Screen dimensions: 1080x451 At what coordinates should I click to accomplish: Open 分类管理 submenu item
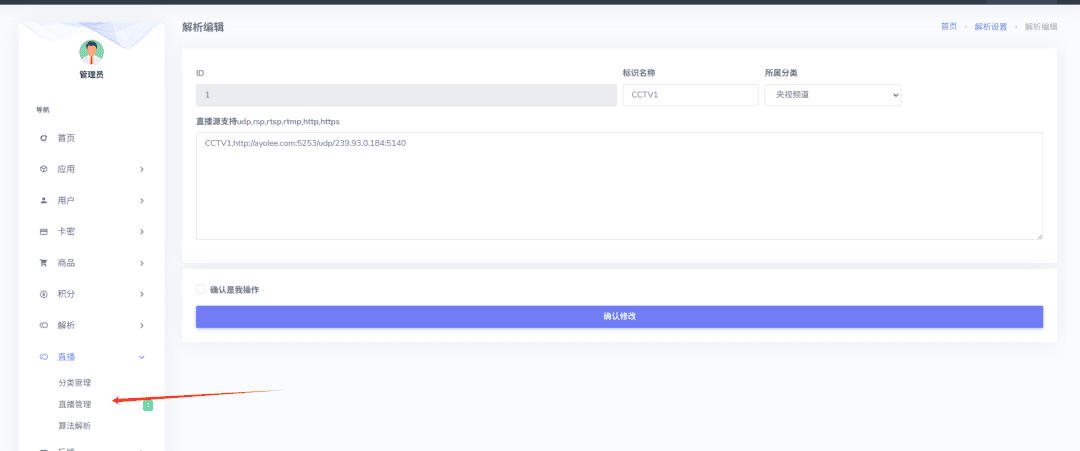(x=75, y=383)
